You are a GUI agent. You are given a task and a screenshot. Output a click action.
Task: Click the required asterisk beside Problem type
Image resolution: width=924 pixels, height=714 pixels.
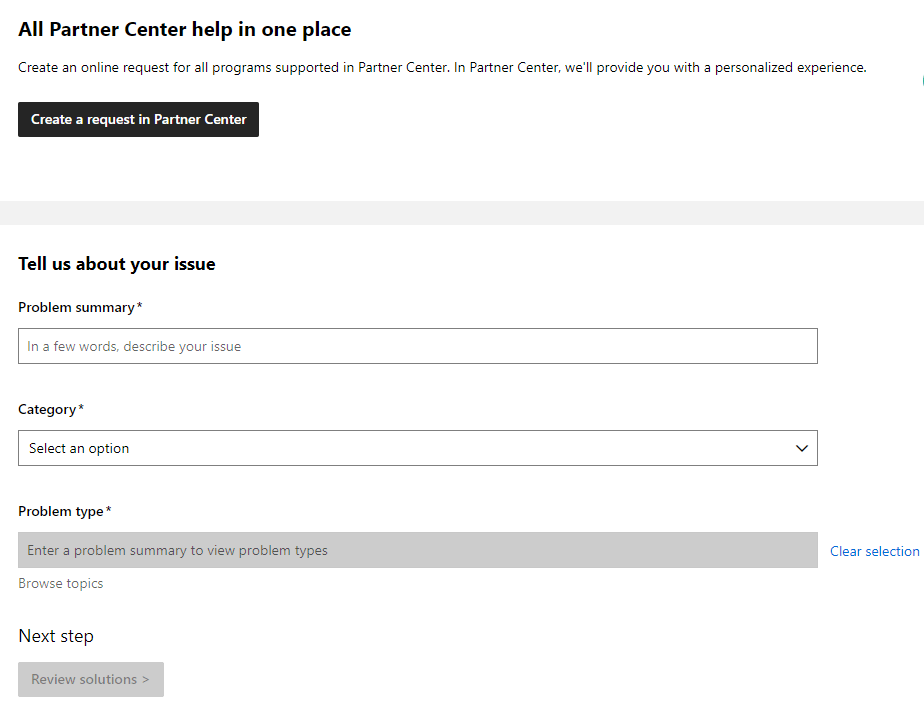(x=108, y=509)
